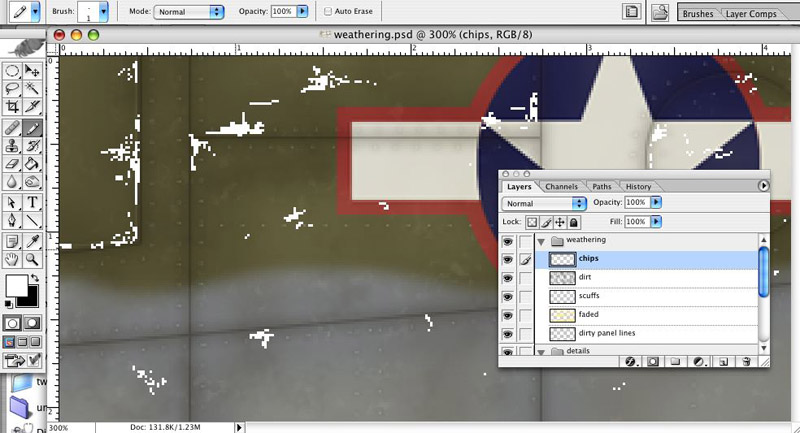Hide the chips layer
800x433 pixels.
pos(508,260)
